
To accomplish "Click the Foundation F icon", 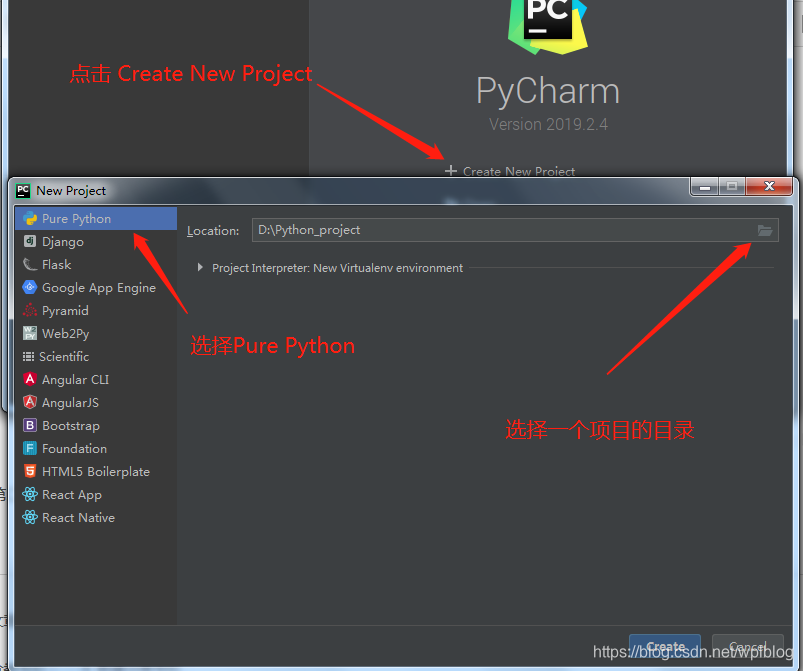I will (30, 448).
